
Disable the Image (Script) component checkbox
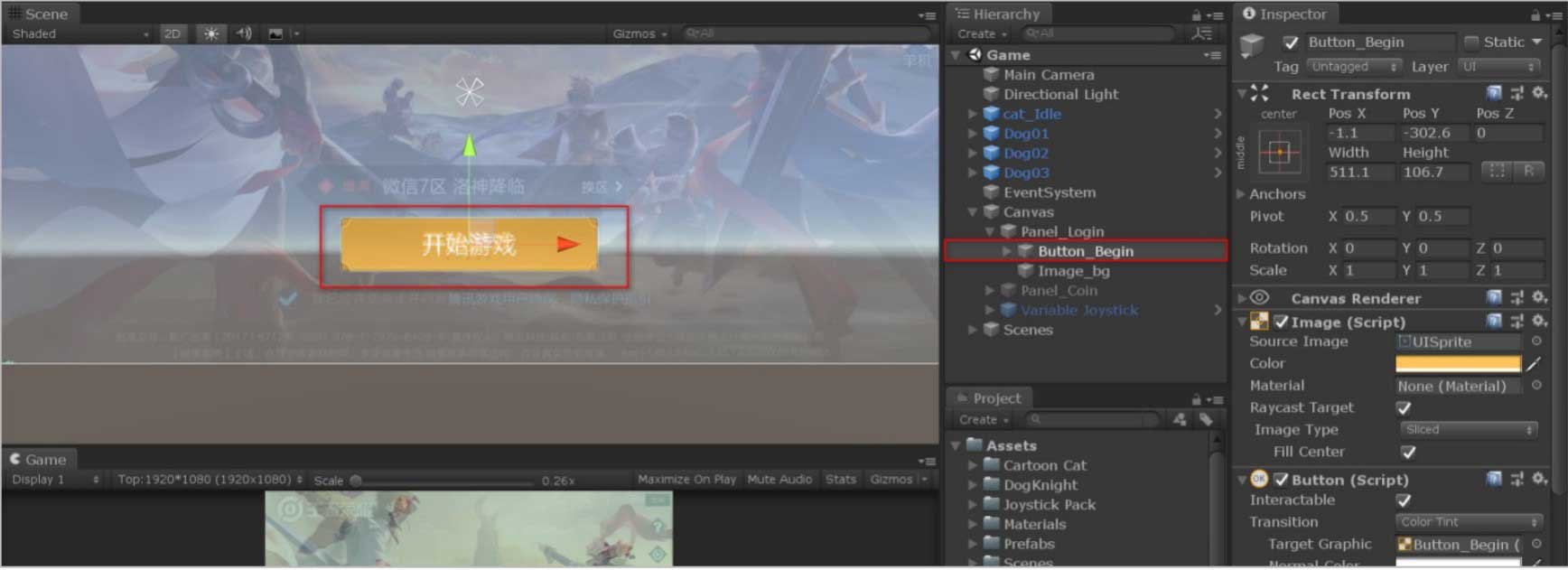click(1281, 322)
